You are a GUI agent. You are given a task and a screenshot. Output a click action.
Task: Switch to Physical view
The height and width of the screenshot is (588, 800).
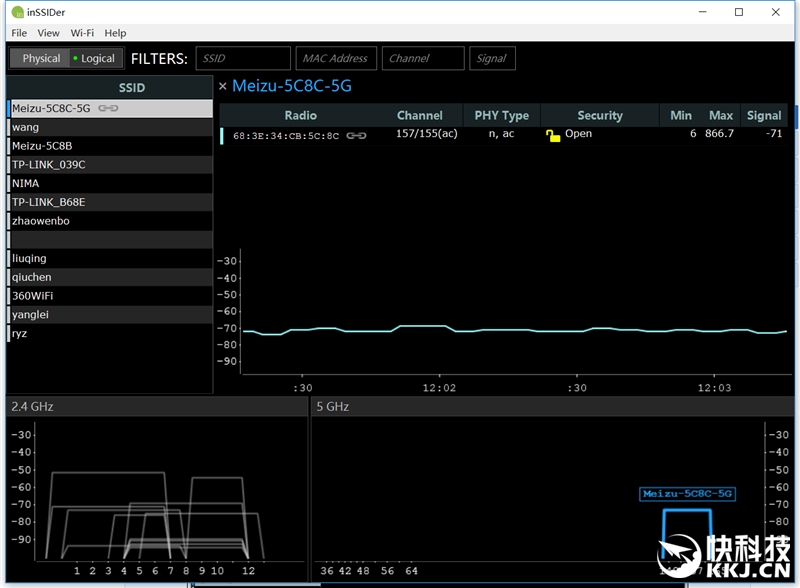tap(41, 59)
